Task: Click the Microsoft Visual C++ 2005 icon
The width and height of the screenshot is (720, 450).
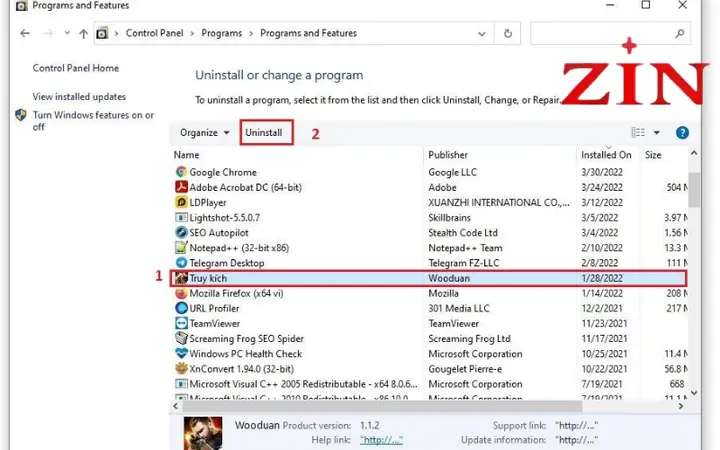Action: 181,384
